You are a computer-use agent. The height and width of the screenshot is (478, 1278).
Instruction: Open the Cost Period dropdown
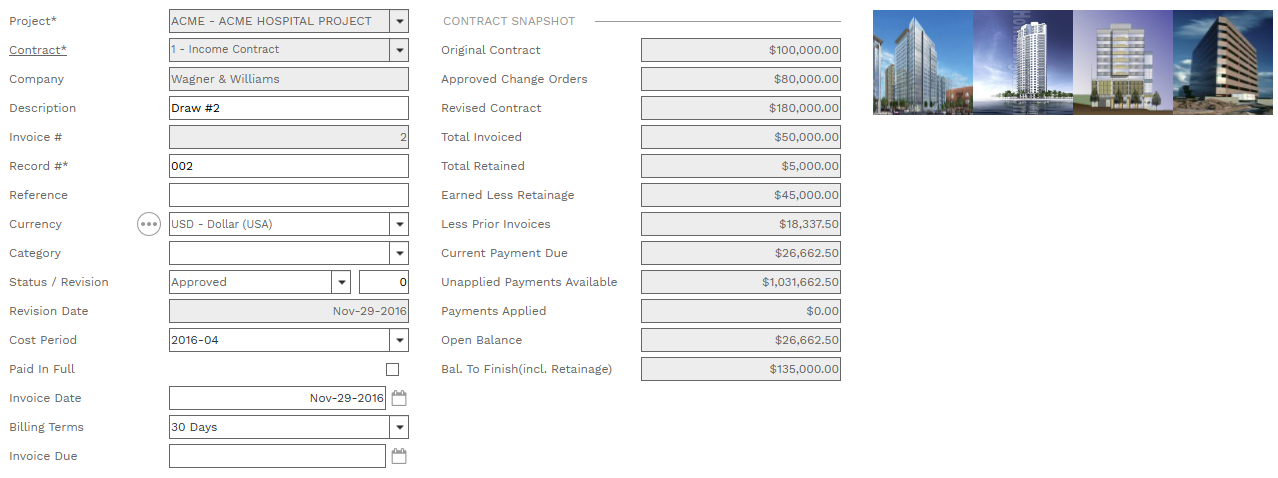[399, 340]
